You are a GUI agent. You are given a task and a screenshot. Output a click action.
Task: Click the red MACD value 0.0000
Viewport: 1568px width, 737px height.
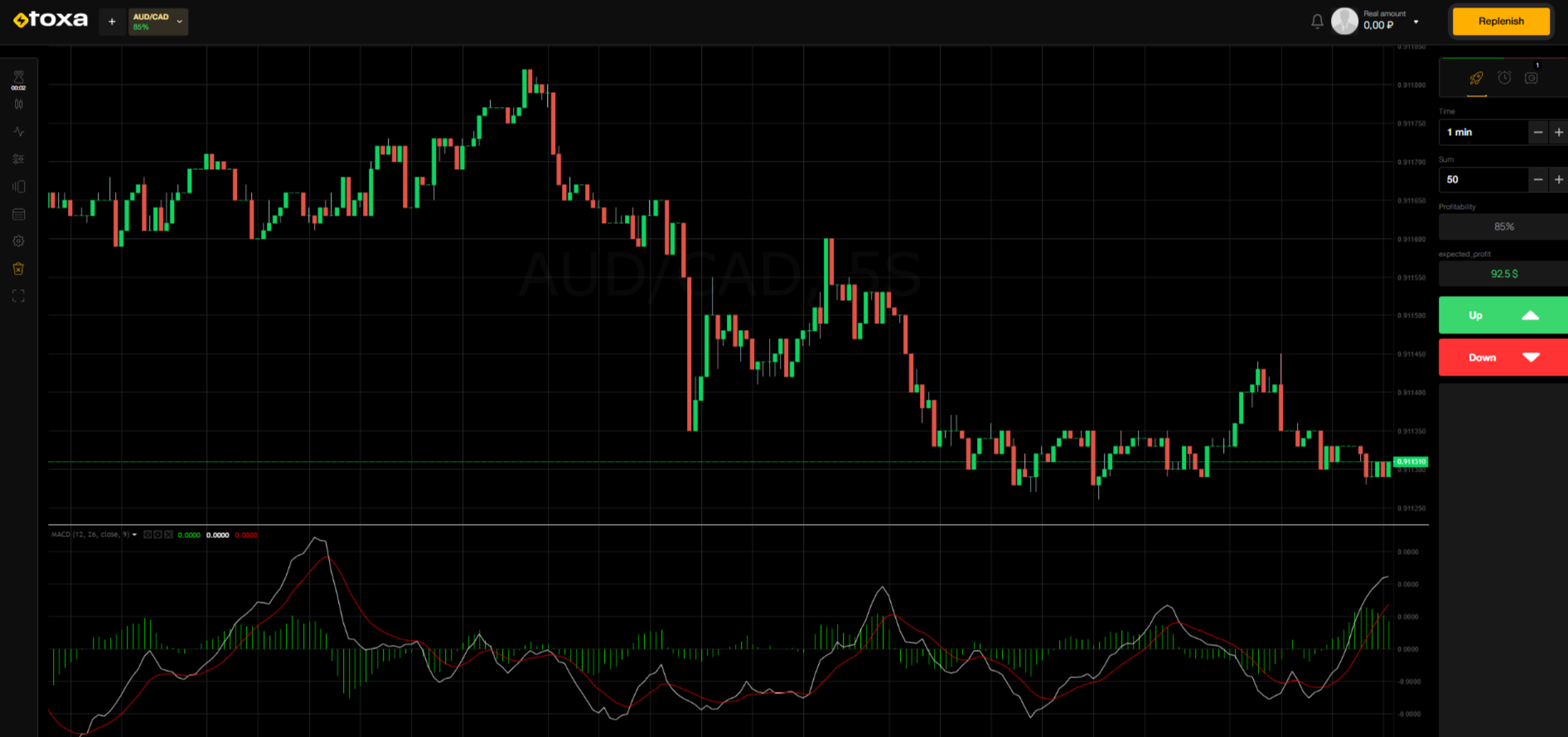point(246,536)
